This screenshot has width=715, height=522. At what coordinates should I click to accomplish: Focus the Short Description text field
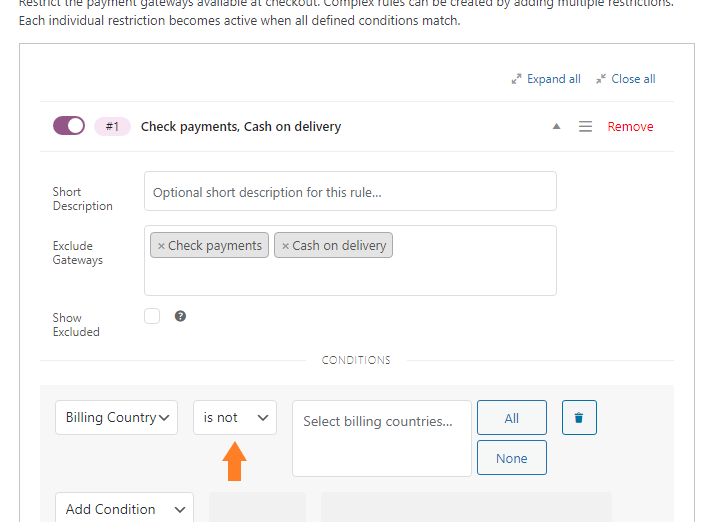[350, 191]
